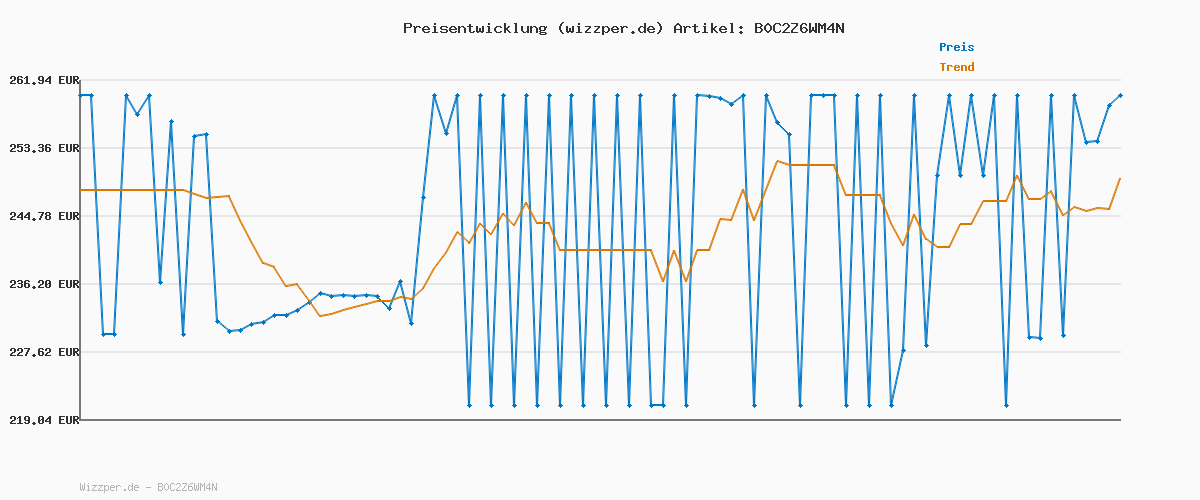Click article ID B0C2Z6WM4N in the footer watermark
Viewport: 1200px width, 500px height.
tap(187, 487)
